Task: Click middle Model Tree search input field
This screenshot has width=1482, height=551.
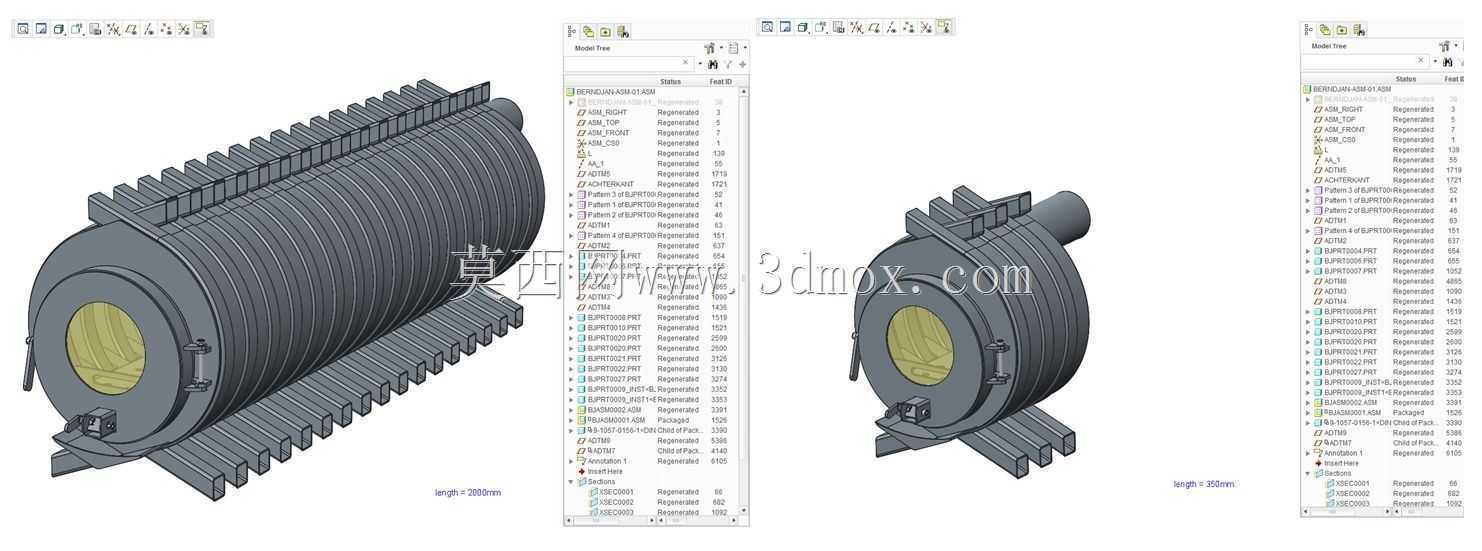Action: (x=628, y=63)
